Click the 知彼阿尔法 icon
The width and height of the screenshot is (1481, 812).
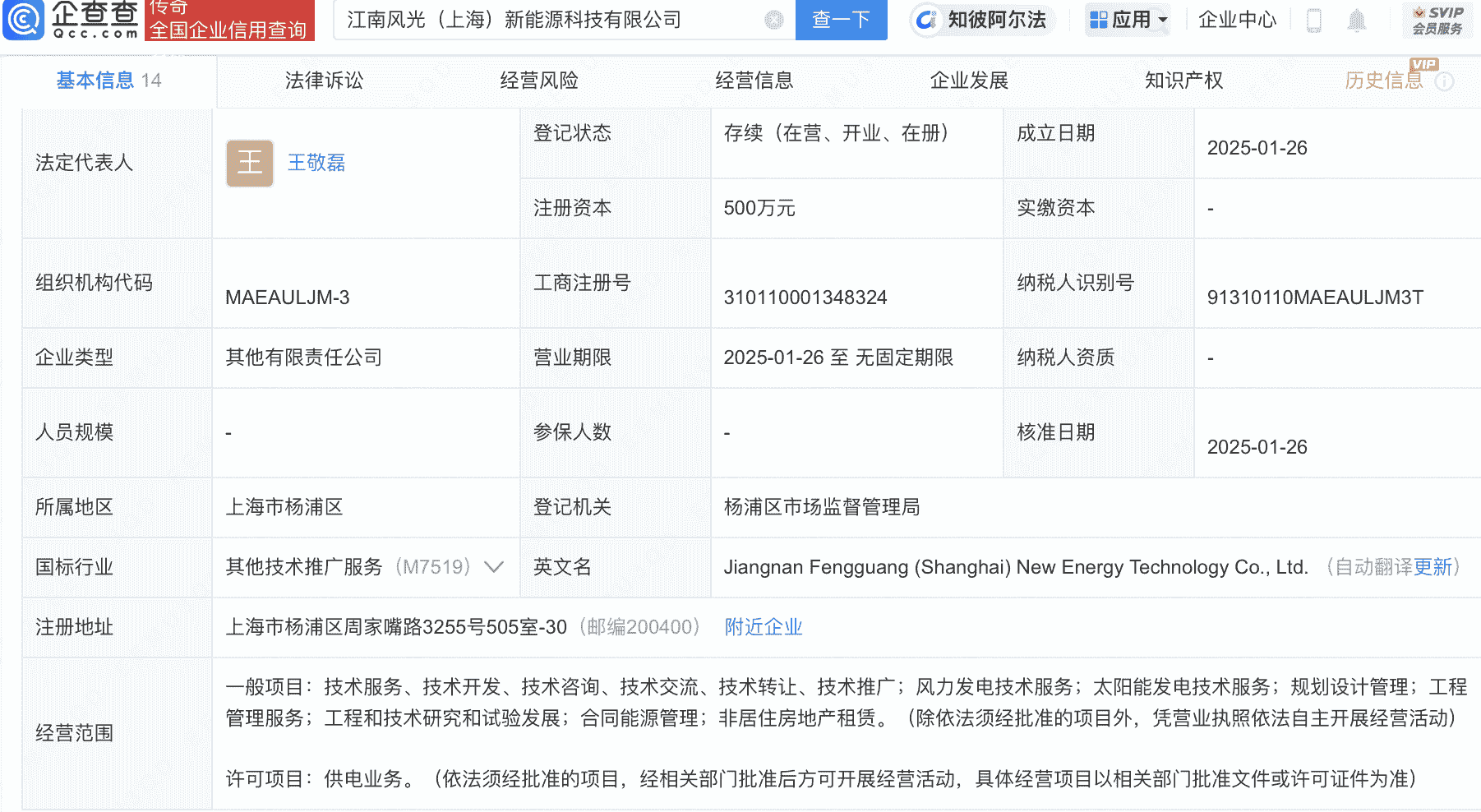click(927, 21)
